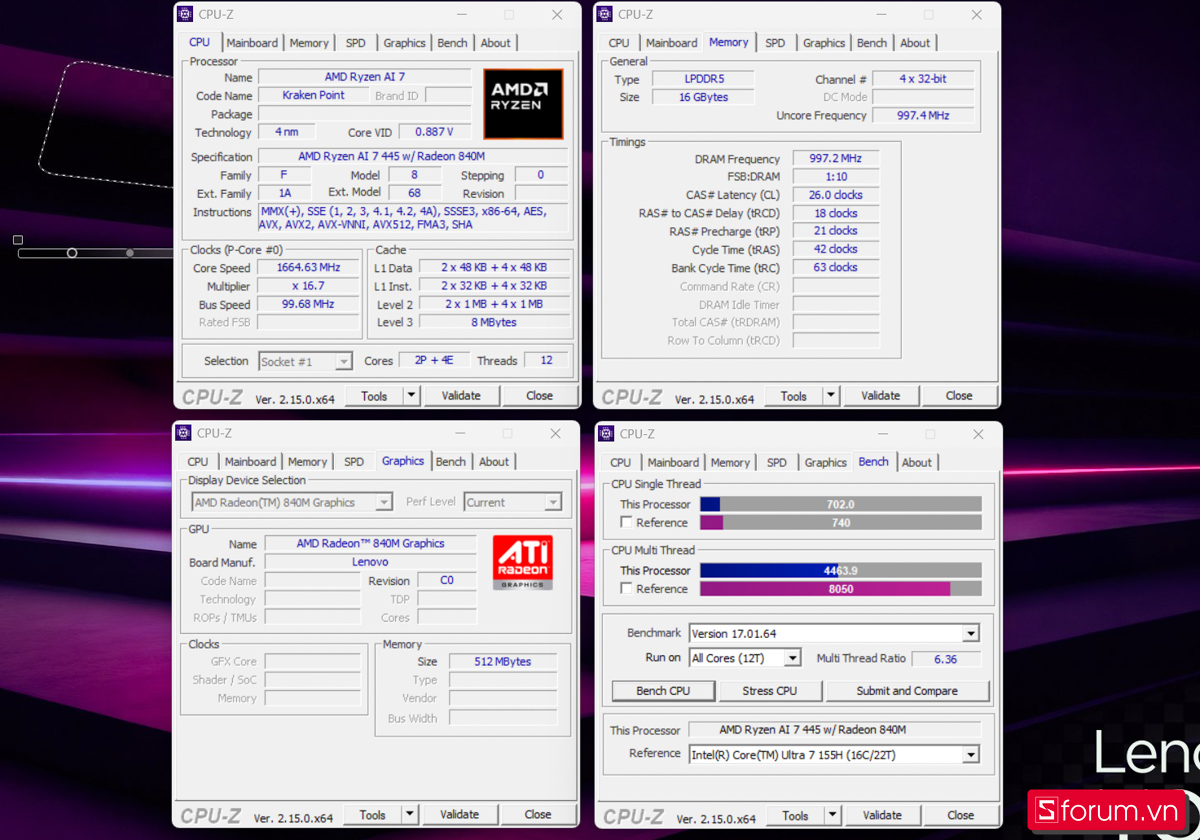Toggle the Reference checkbox under CPU Multi Thread
The width and height of the screenshot is (1200, 840).
[626, 588]
